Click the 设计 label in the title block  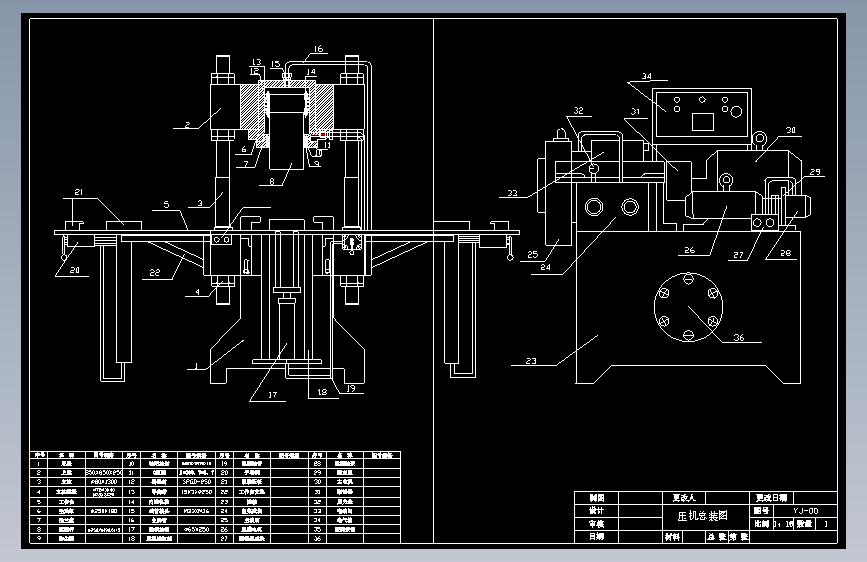pyautogui.click(x=596, y=510)
